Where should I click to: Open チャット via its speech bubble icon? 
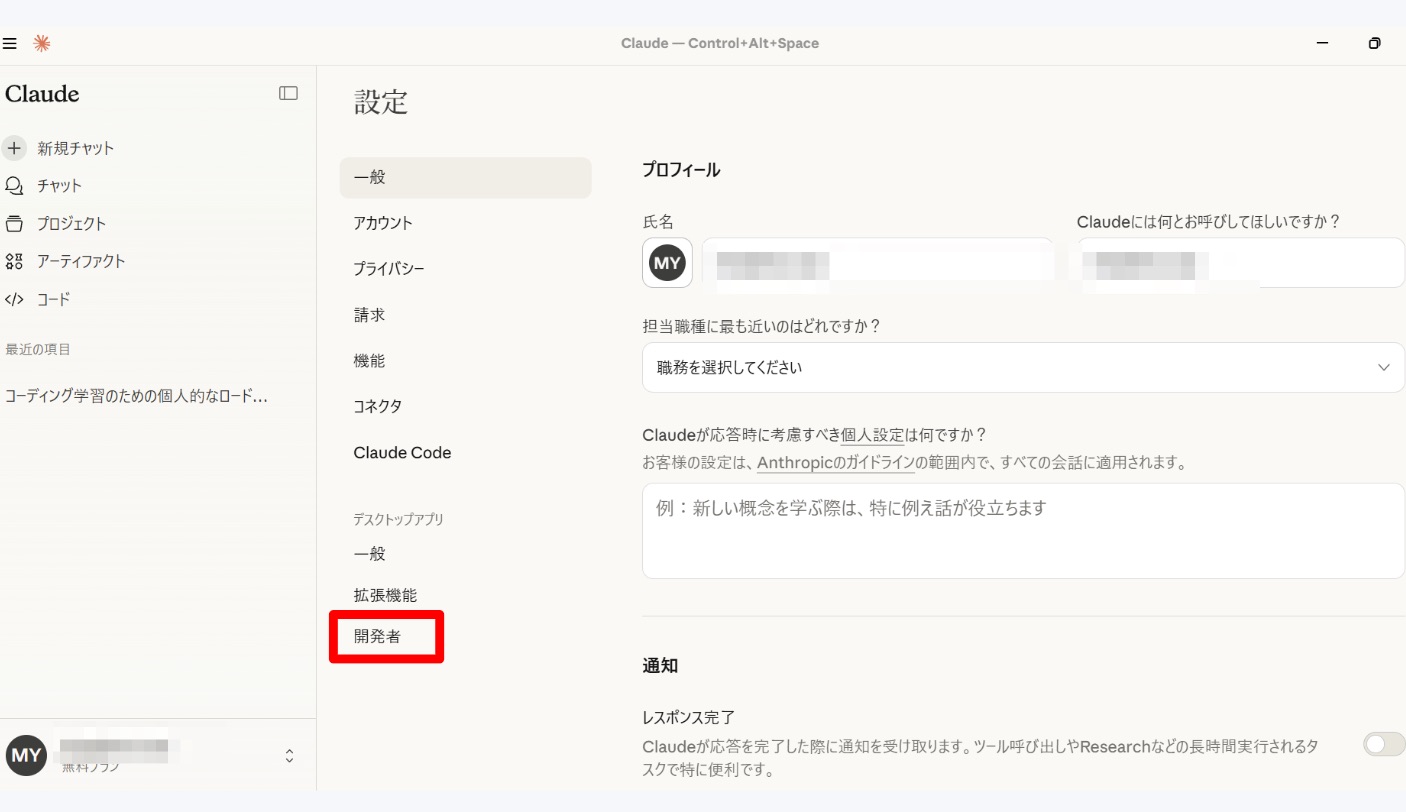[14, 186]
